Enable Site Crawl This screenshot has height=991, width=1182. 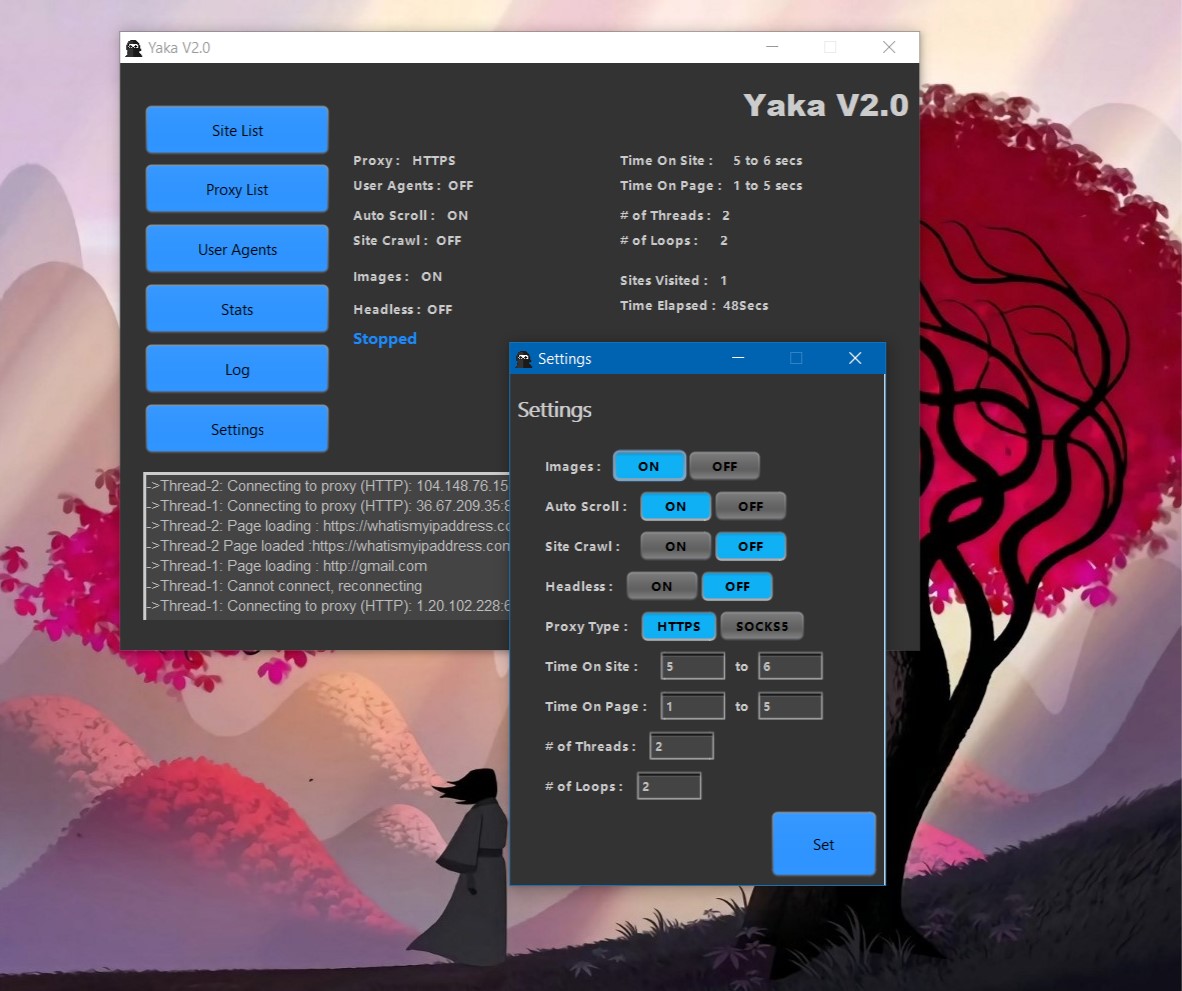click(x=675, y=546)
